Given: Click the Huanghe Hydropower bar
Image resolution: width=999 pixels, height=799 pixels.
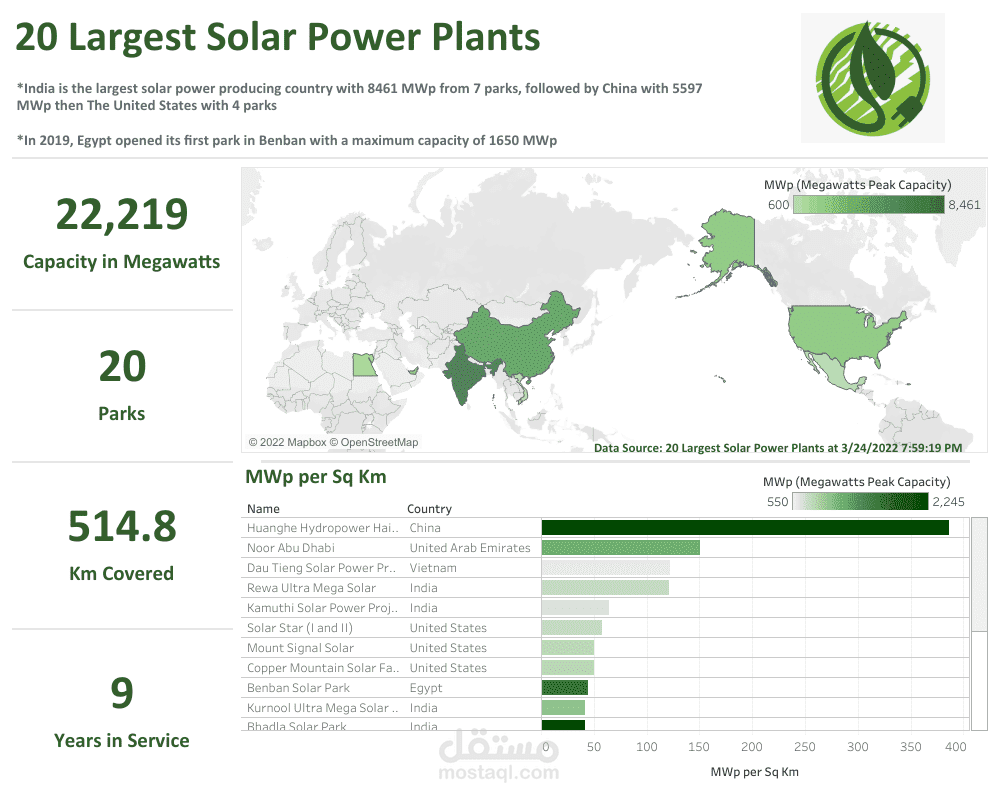Looking at the screenshot, I should click(745, 528).
